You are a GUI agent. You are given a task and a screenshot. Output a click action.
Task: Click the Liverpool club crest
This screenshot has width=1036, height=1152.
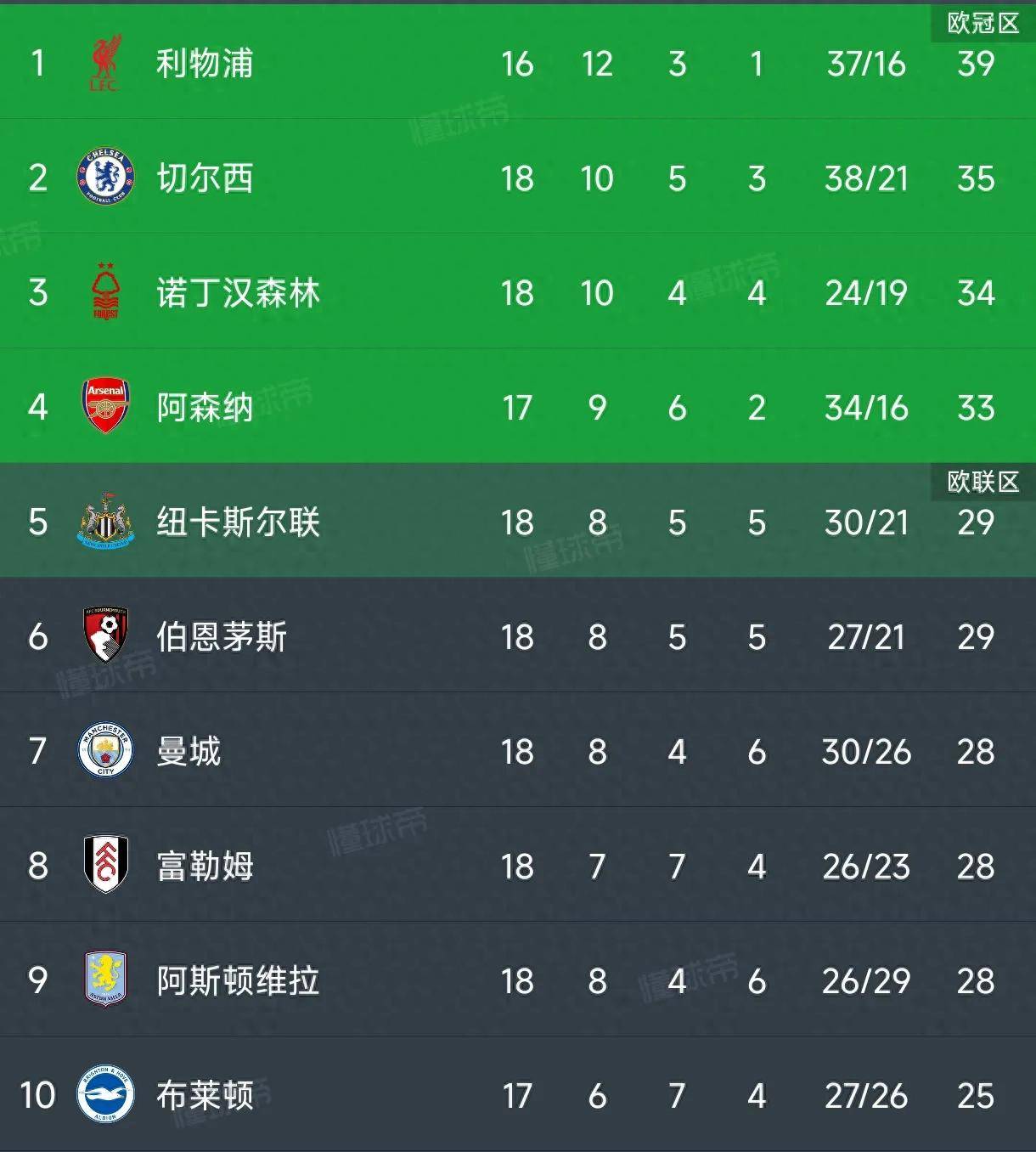coord(104,65)
